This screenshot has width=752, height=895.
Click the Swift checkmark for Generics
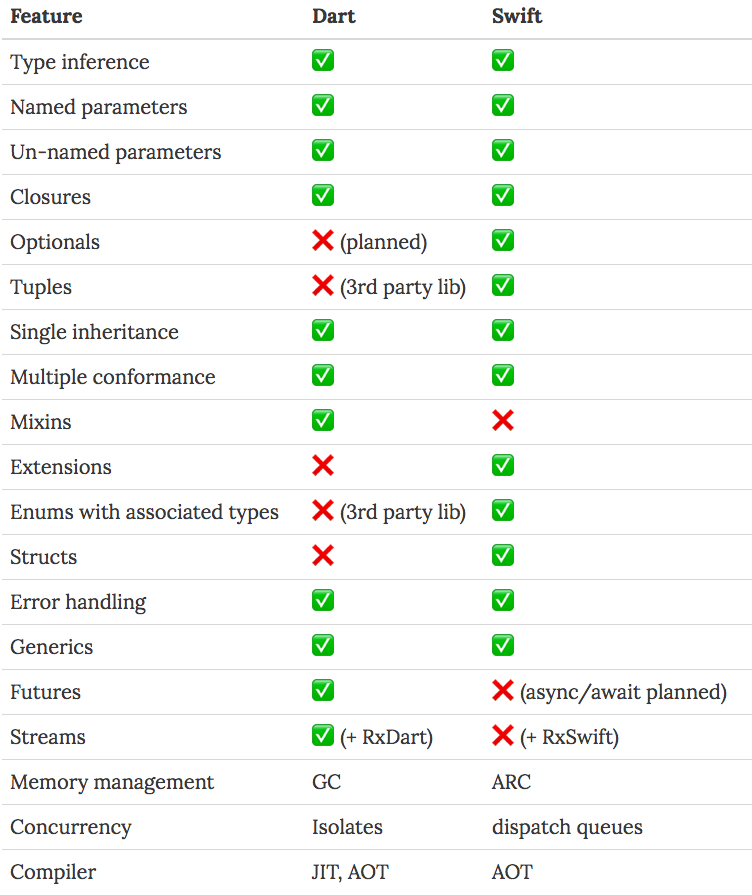[502, 646]
